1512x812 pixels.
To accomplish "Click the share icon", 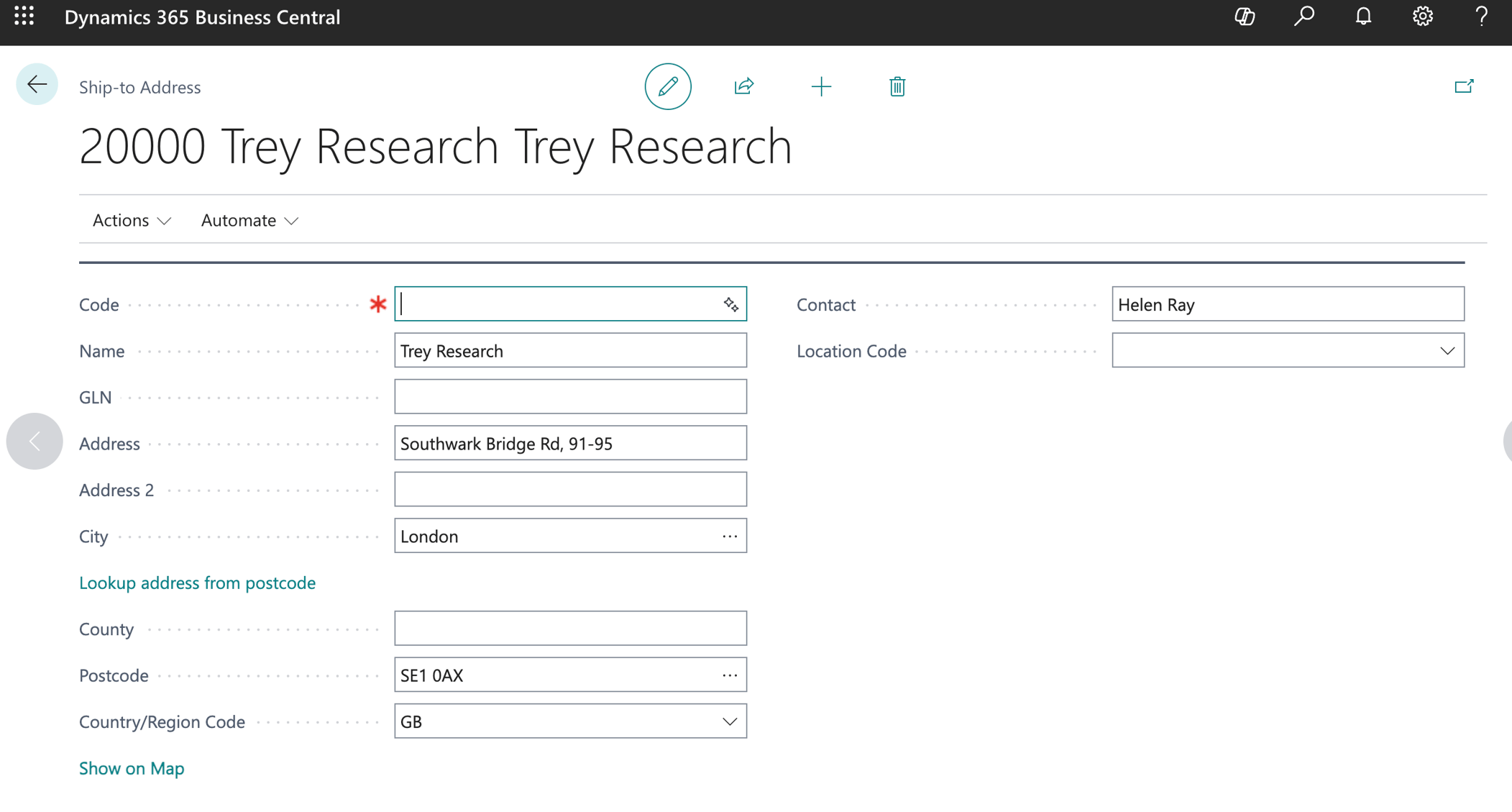I will (743, 86).
